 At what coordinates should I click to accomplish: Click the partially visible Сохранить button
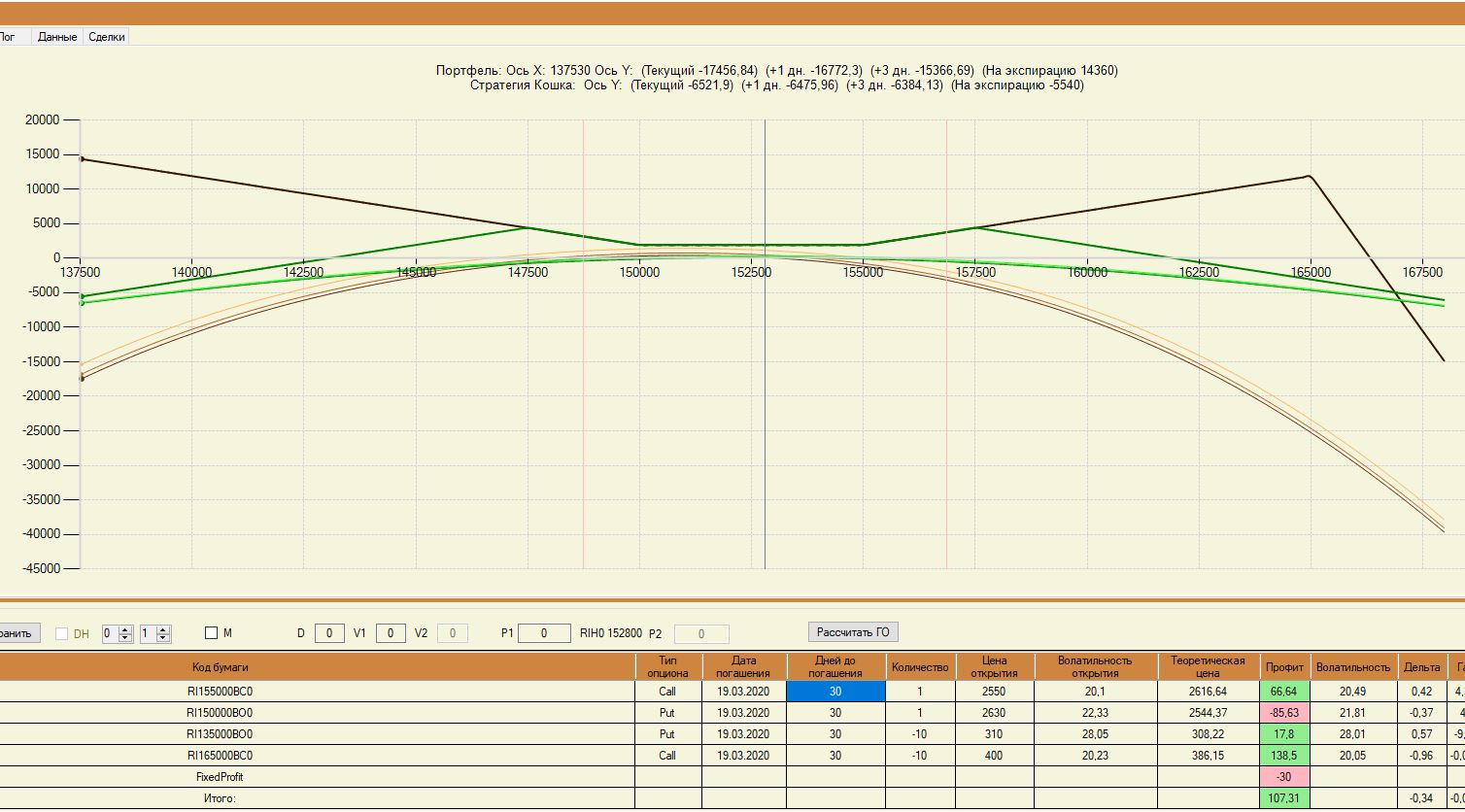[x=19, y=633]
